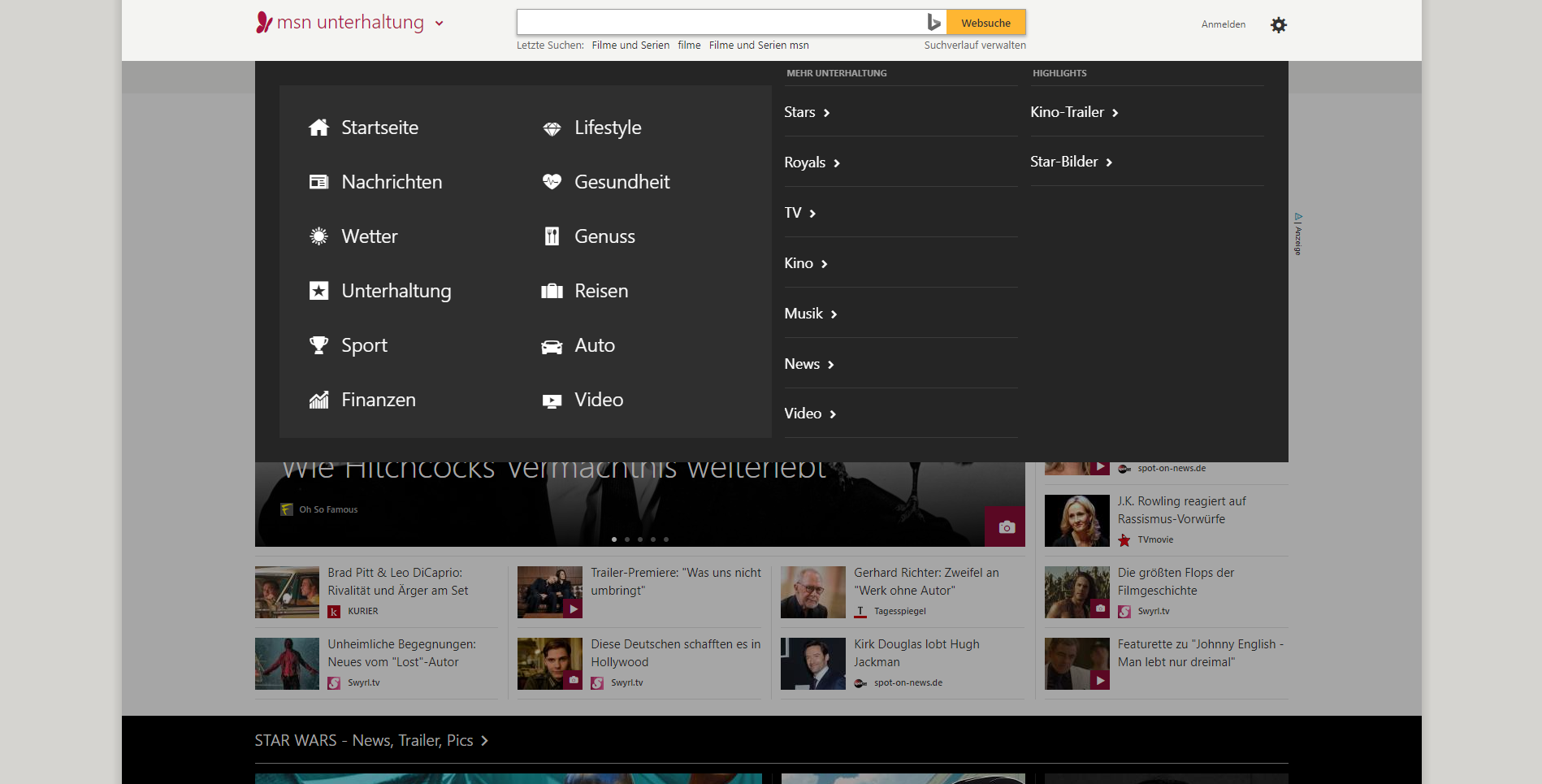1542x784 pixels.
Task: Click the Nachrichten newspaper icon
Action: coord(318,182)
